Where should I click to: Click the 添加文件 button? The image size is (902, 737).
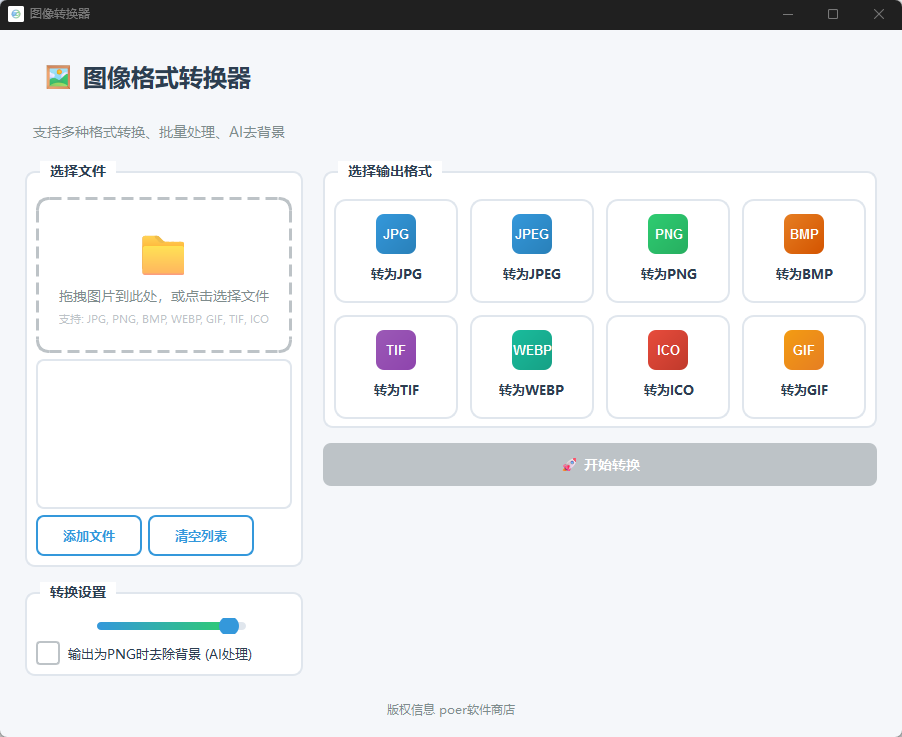[89, 536]
